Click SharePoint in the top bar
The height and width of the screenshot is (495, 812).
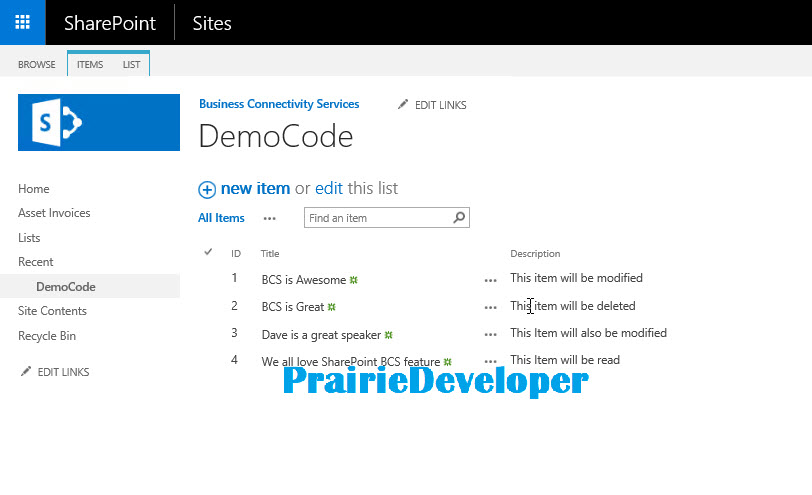pos(110,23)
